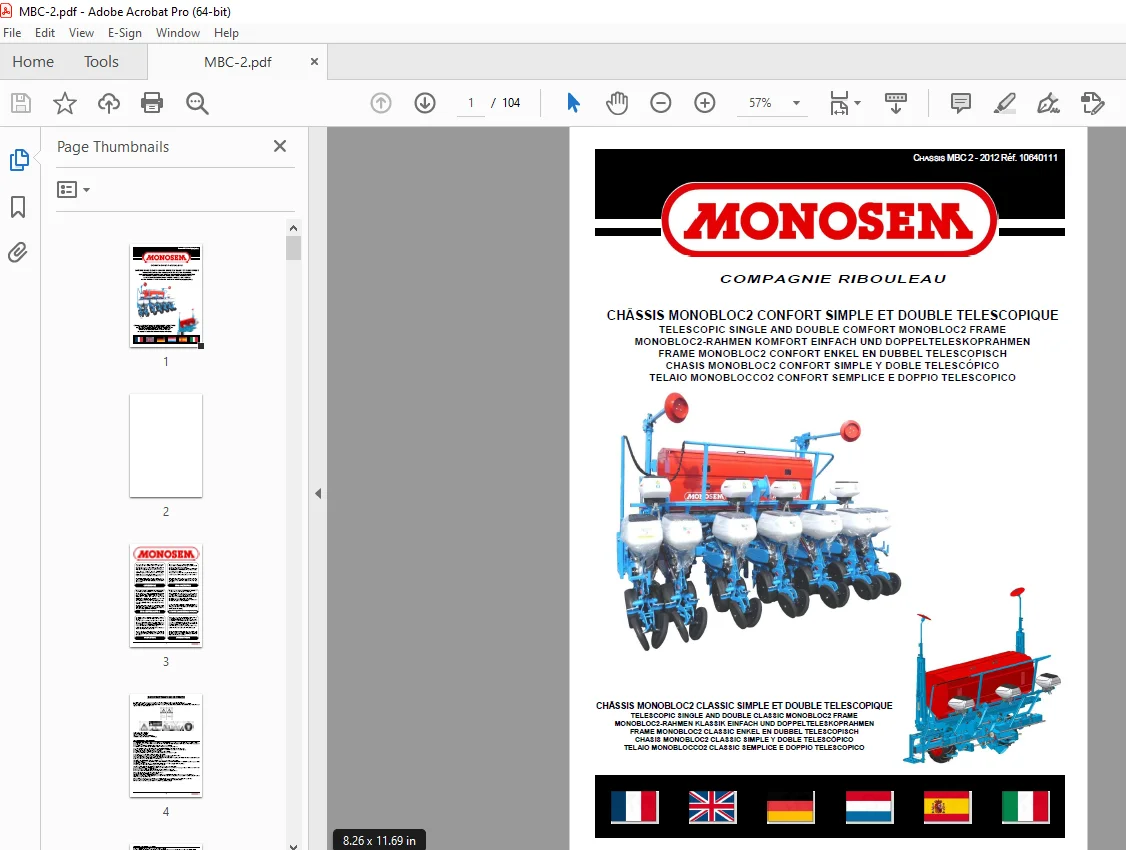Zoom in with the plus circle

pyautogui.click(x=704, y=103)
